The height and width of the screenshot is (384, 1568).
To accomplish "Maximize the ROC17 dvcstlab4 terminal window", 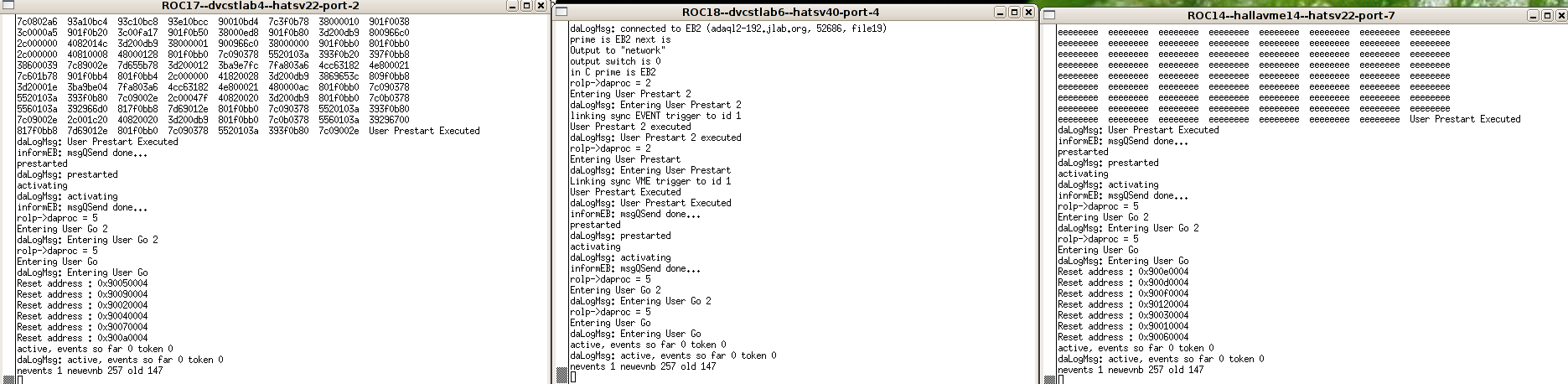I will [526, 6].
